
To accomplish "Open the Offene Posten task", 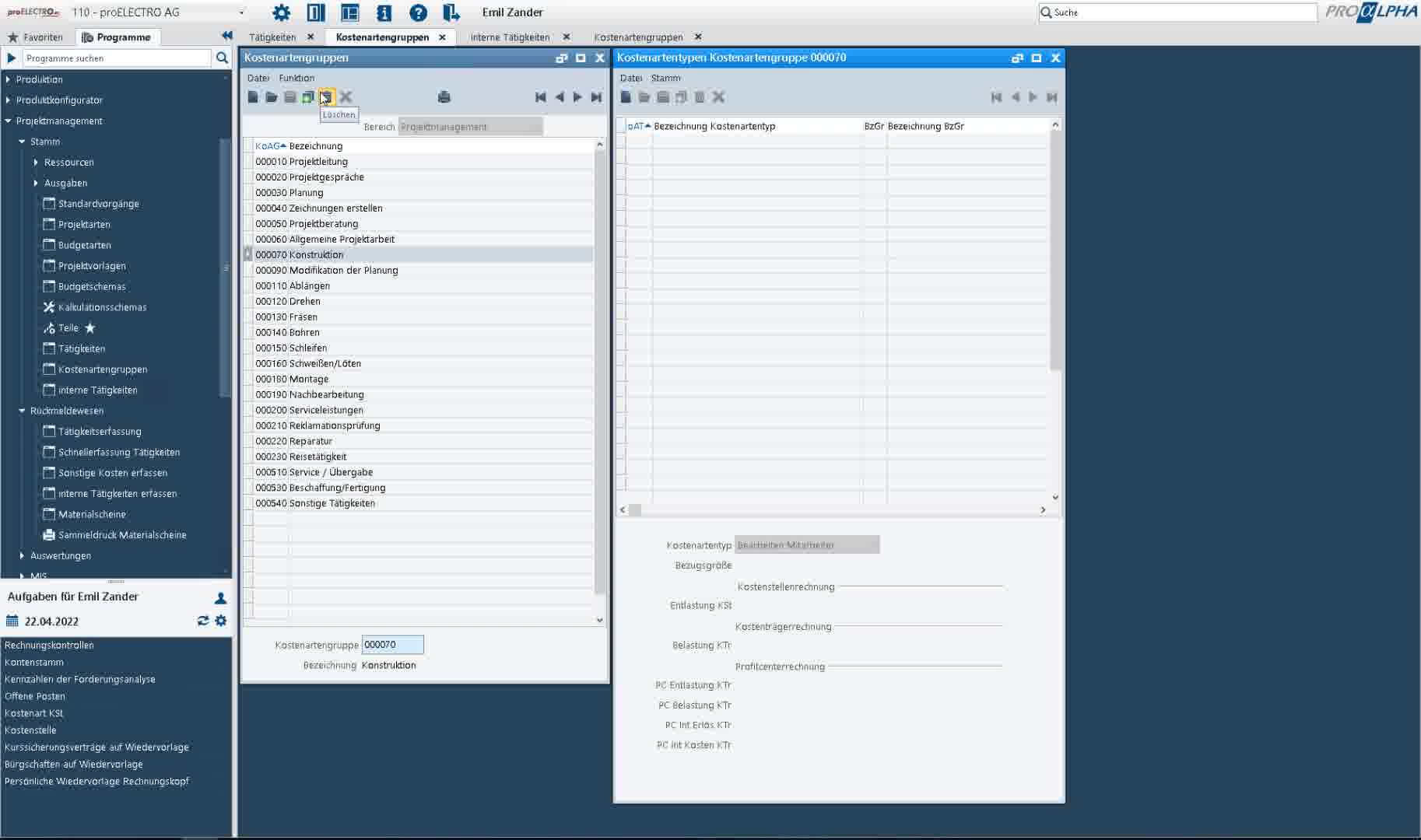I will [x=35, y=696].
